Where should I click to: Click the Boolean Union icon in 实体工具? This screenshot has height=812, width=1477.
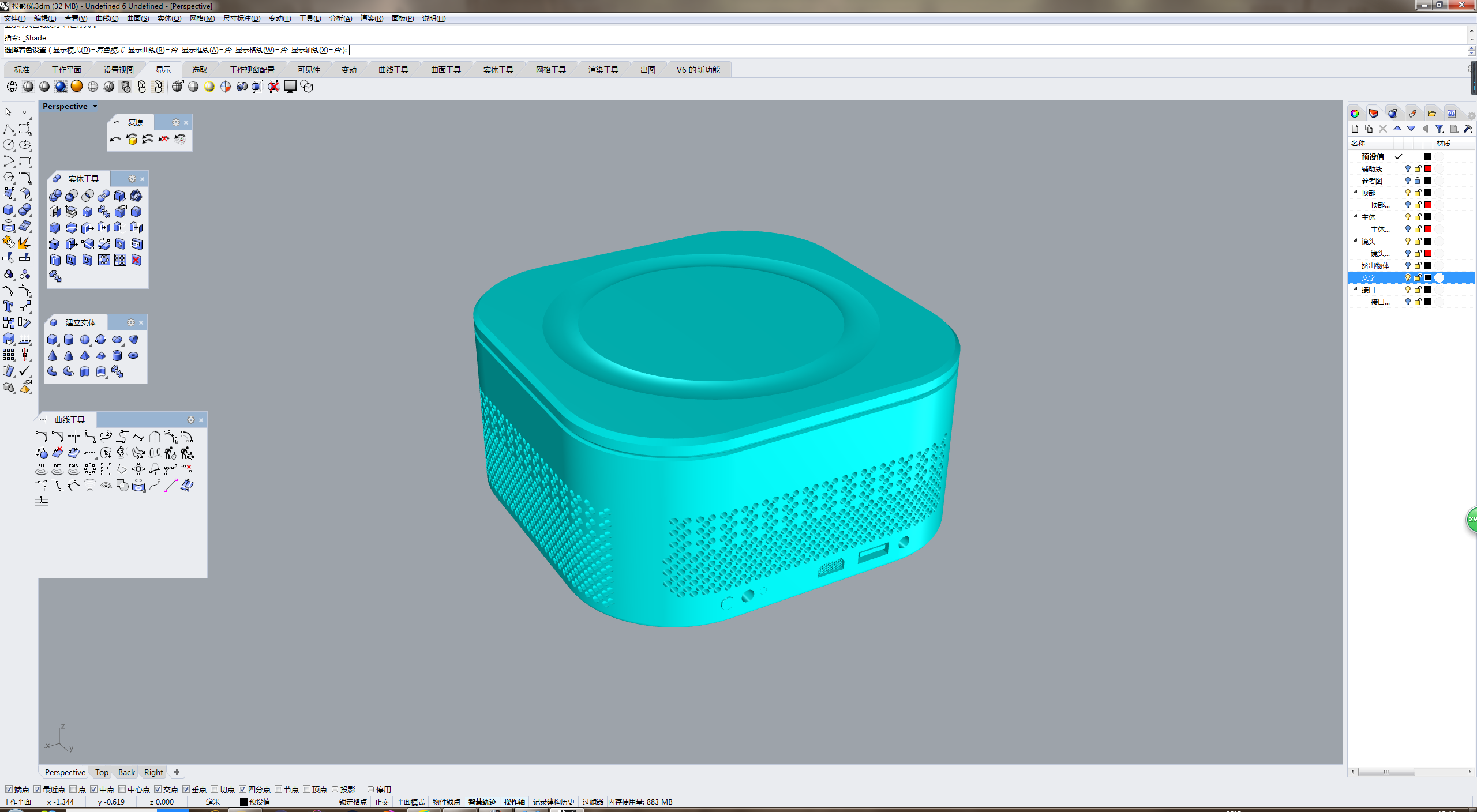click(x=55, y=196)
